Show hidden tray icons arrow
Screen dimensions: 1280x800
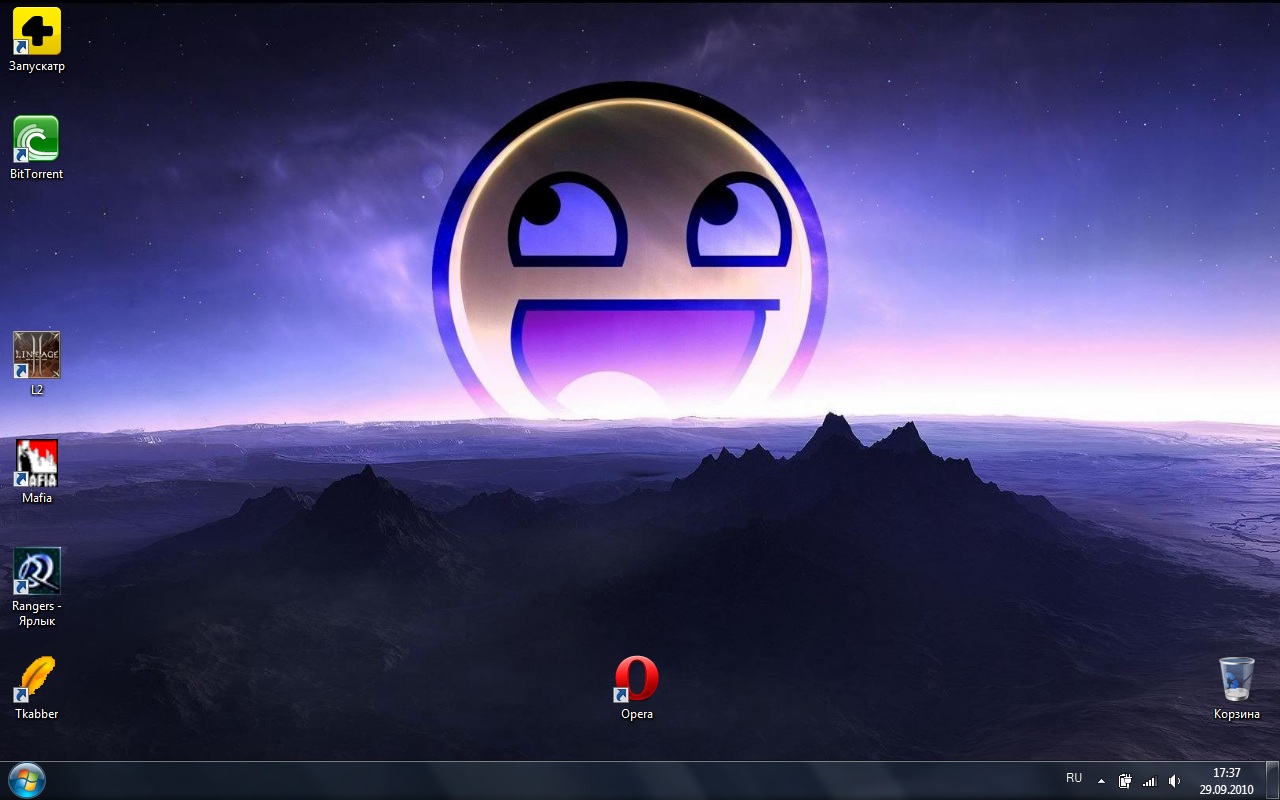(1101, 781)
